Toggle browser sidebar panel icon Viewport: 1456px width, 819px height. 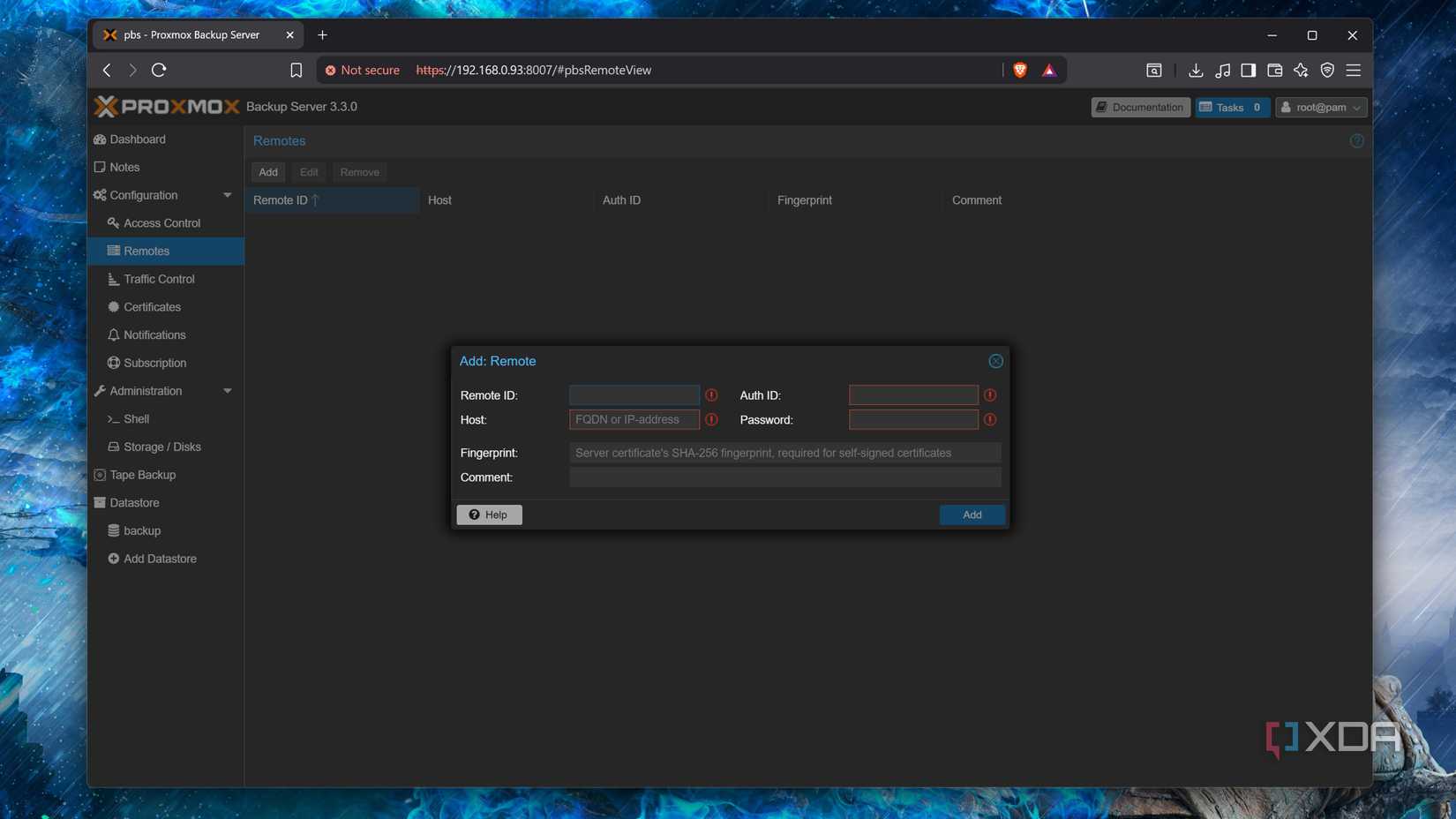pos(1248,70)
